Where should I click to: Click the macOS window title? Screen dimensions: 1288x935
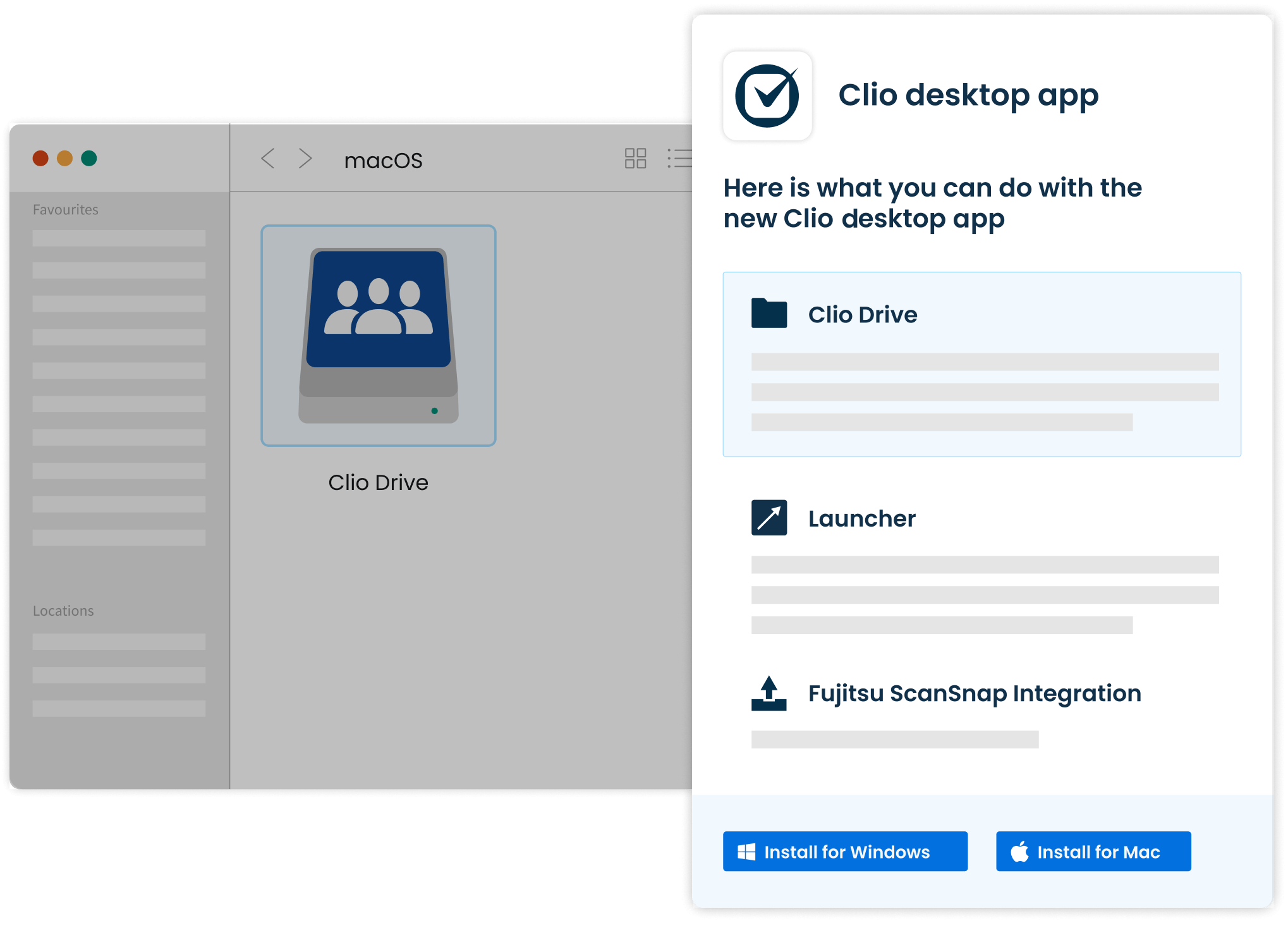click(x=384, y=161)
